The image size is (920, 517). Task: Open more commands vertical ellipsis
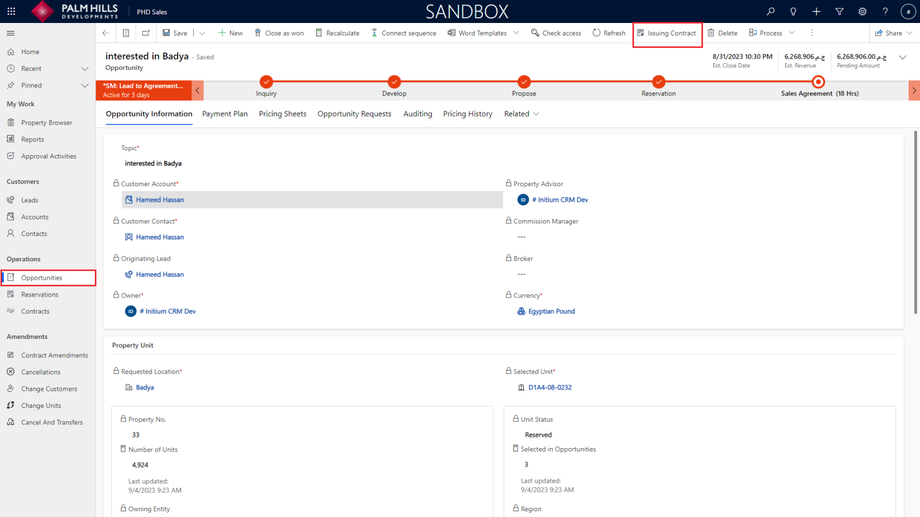pyautogui.click(x=812, y=33)
